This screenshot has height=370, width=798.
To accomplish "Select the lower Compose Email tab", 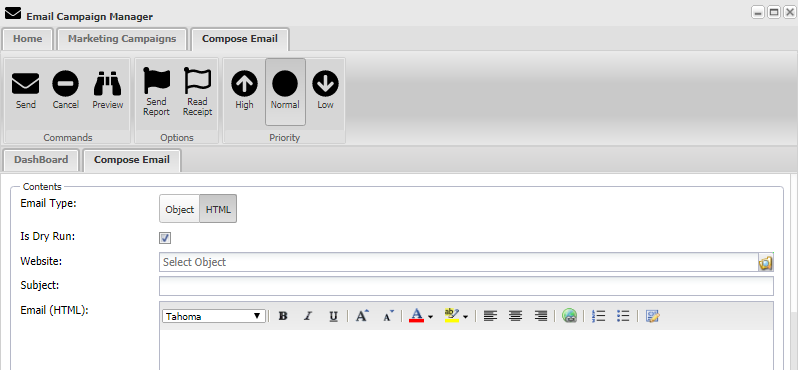I will (132, 160).
